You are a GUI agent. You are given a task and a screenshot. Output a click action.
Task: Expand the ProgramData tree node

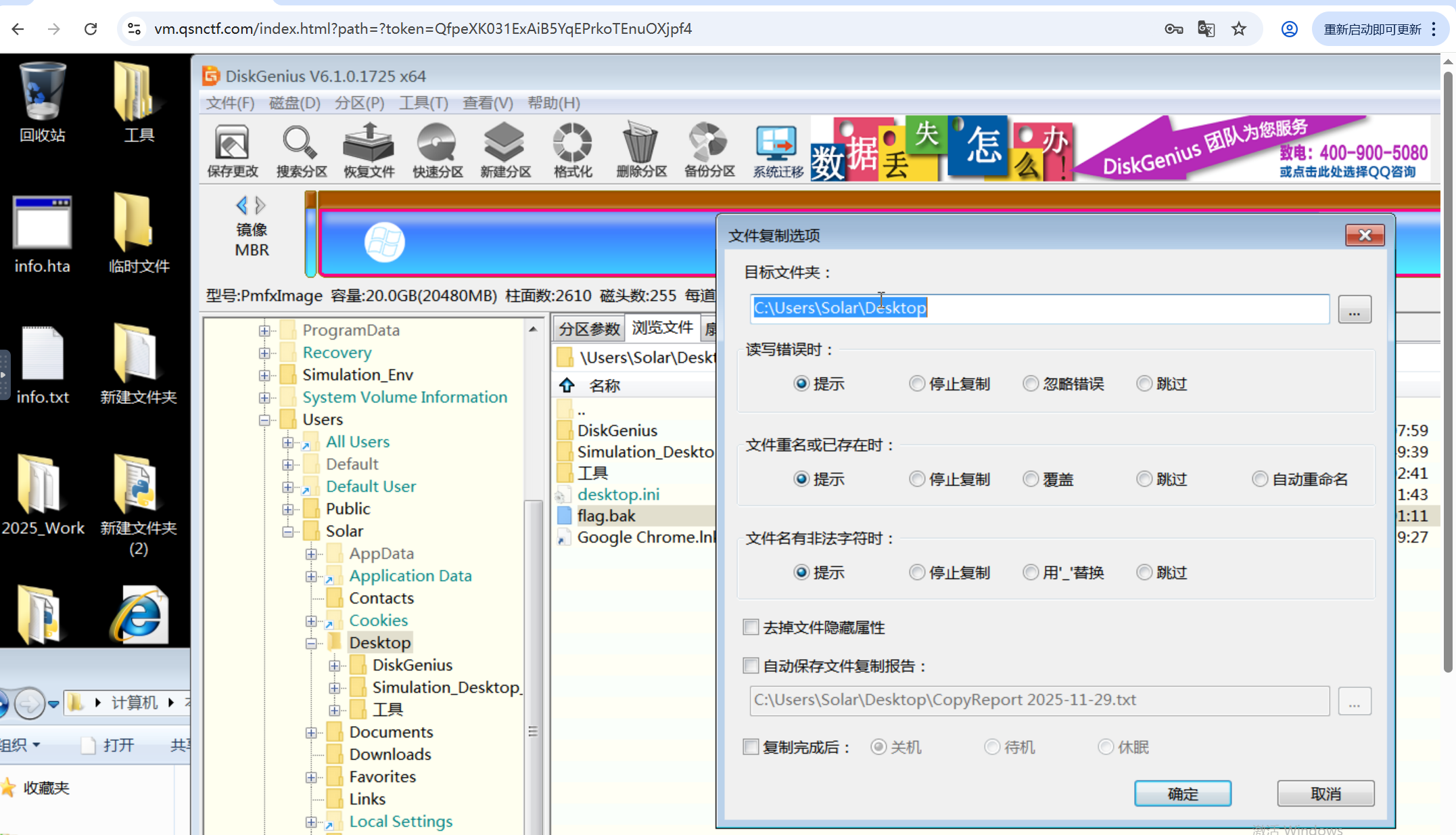(x=264, y=331)
